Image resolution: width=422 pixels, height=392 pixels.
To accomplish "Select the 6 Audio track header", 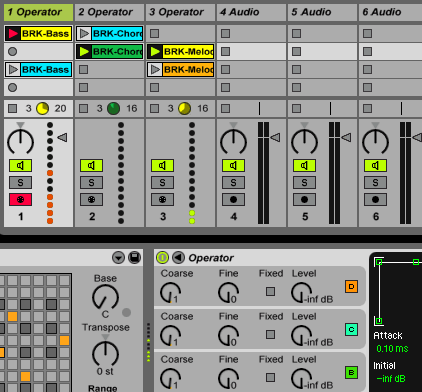I will pyautogui.click(x=390, y=12).
